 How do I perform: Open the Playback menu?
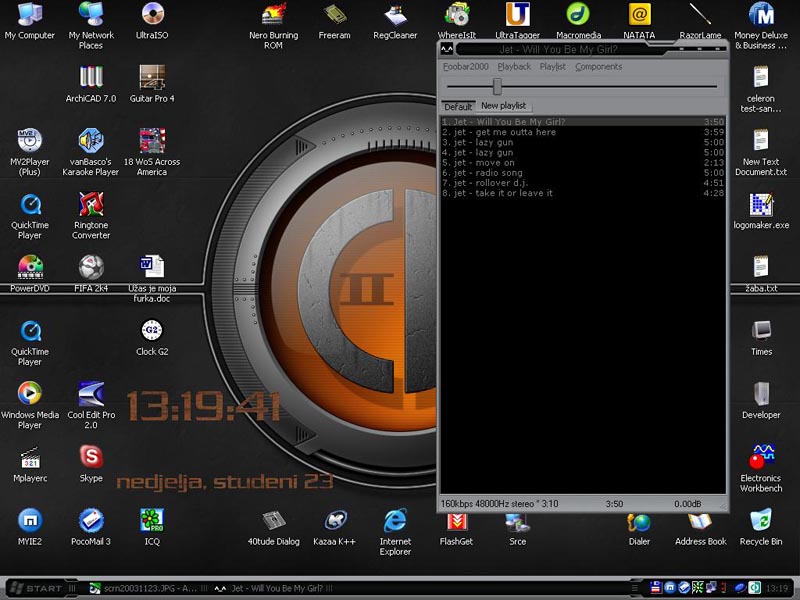pyautogui.click(x=514, y=67)
